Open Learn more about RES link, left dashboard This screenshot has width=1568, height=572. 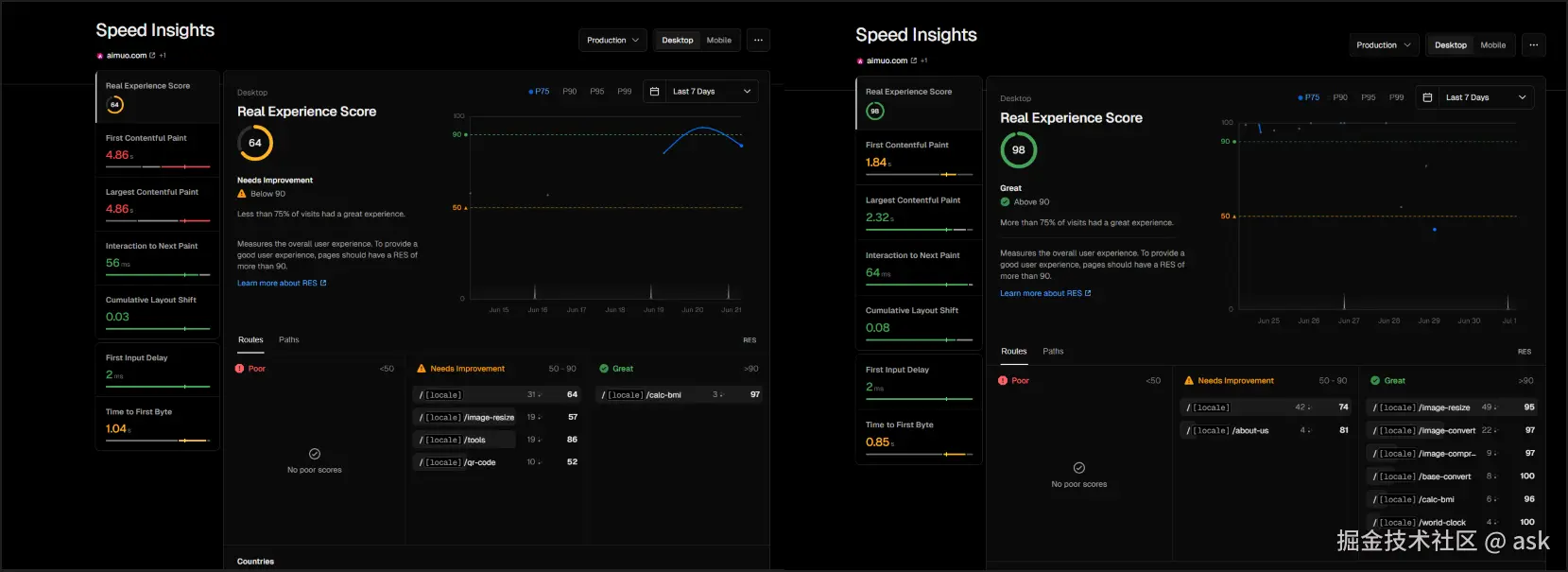tap(282, 283)
